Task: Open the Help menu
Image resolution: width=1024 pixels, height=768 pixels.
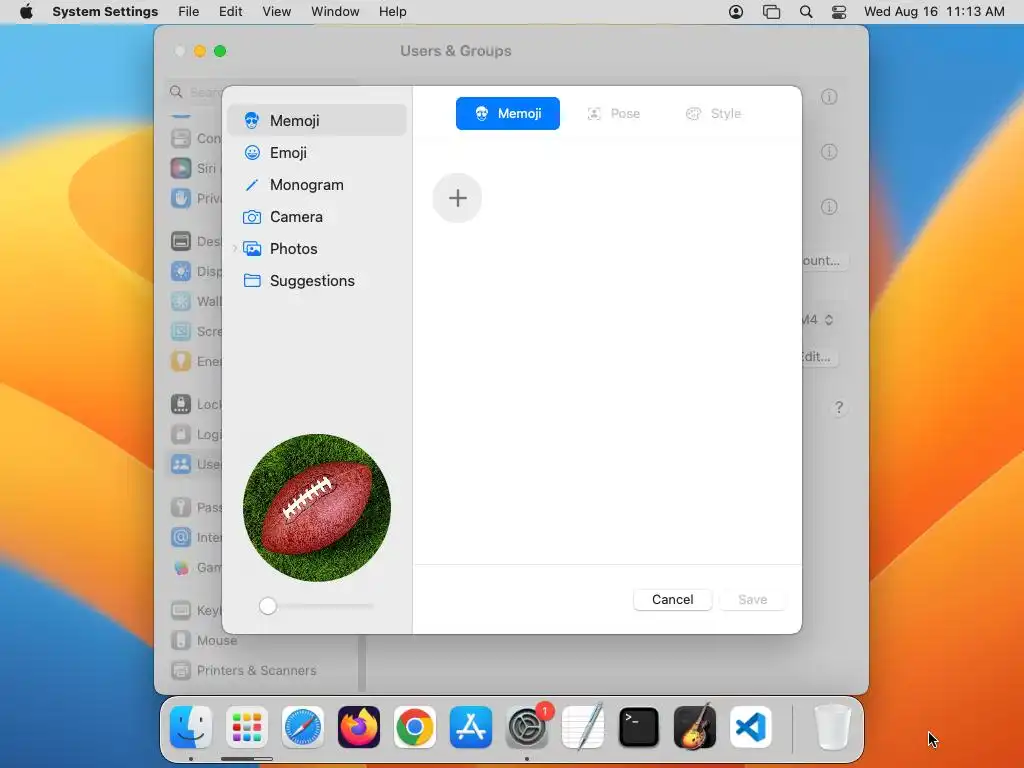Action: coord(392,11)
